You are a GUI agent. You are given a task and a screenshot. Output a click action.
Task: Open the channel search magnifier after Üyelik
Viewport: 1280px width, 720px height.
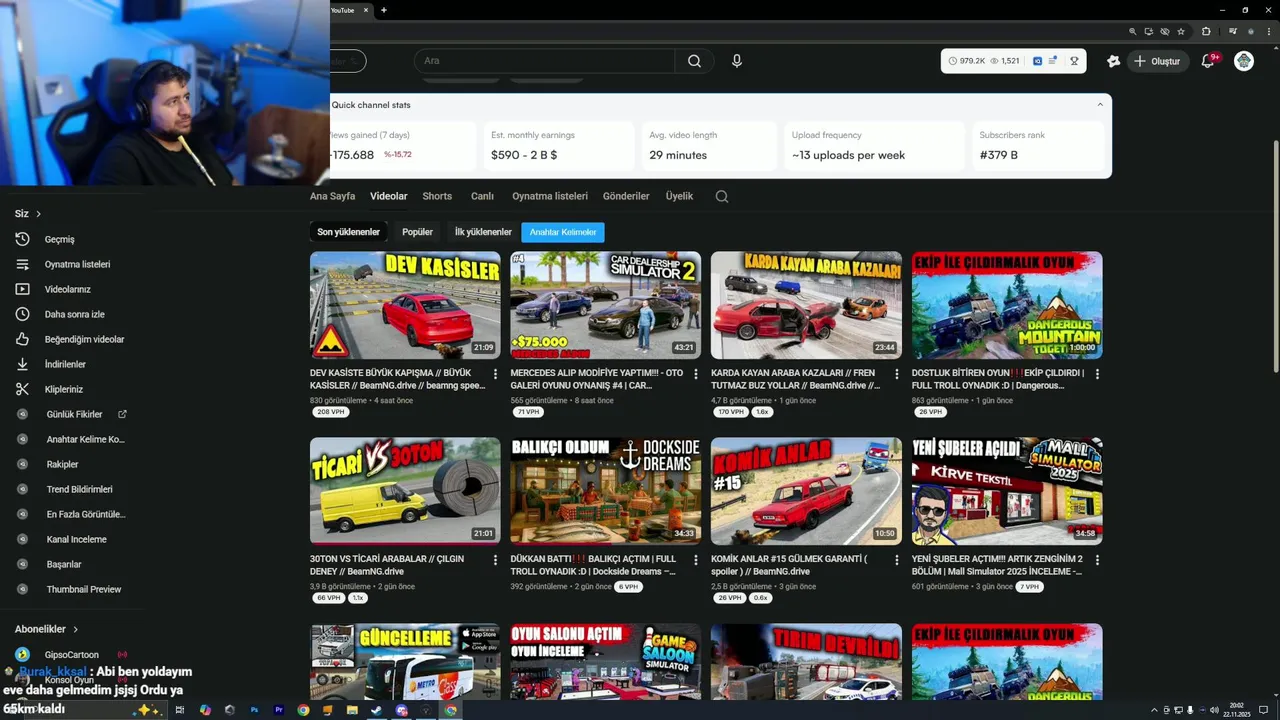(x=722, y=196)
